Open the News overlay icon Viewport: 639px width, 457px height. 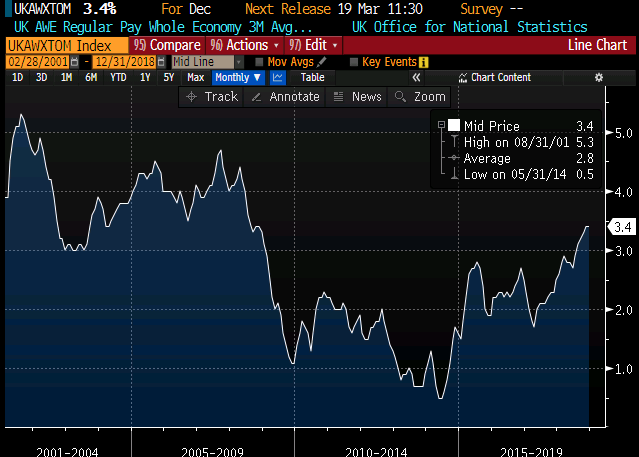[x=339, y=96]
